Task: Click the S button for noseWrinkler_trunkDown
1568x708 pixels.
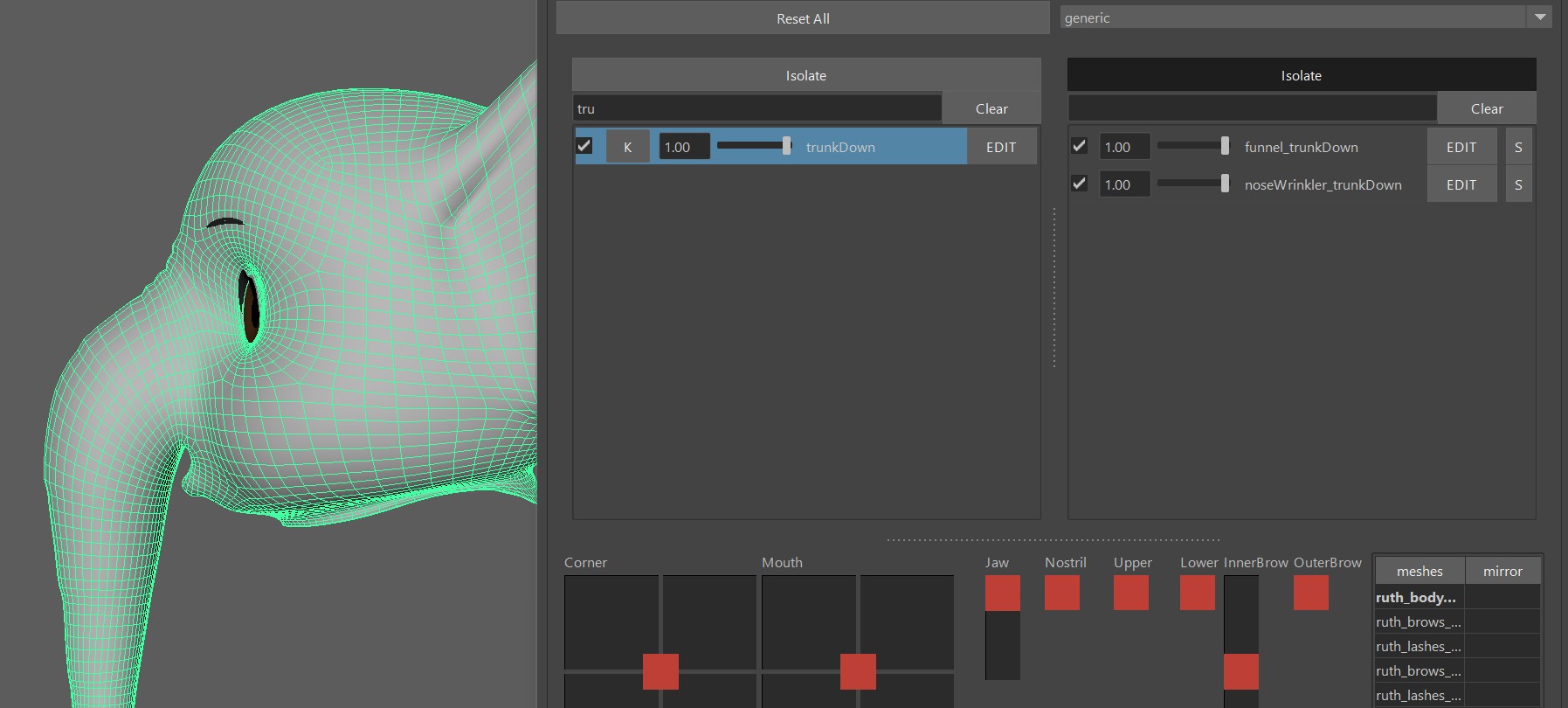Action: pos(1518,184)
